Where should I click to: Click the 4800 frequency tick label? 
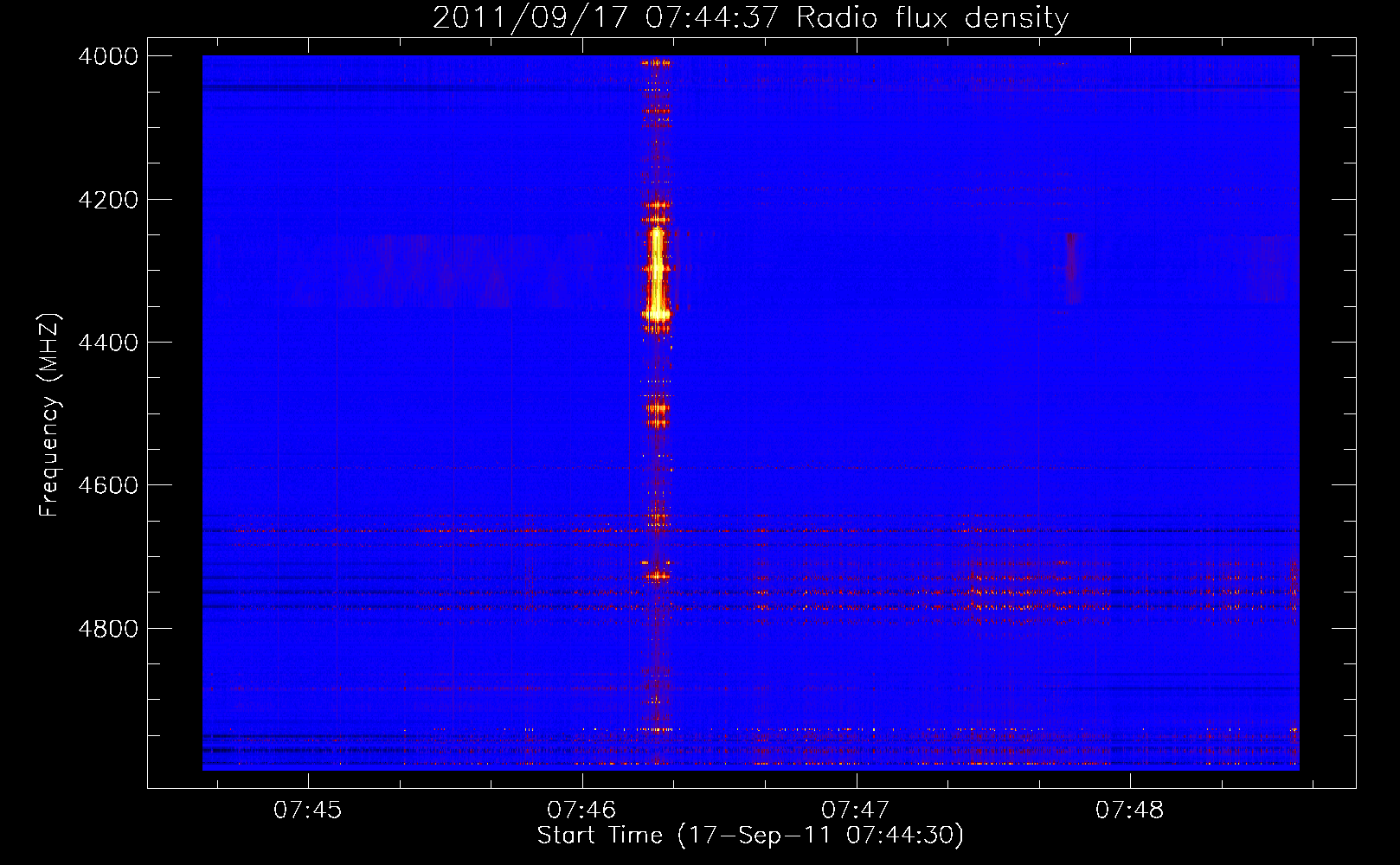tap(108, 628)
